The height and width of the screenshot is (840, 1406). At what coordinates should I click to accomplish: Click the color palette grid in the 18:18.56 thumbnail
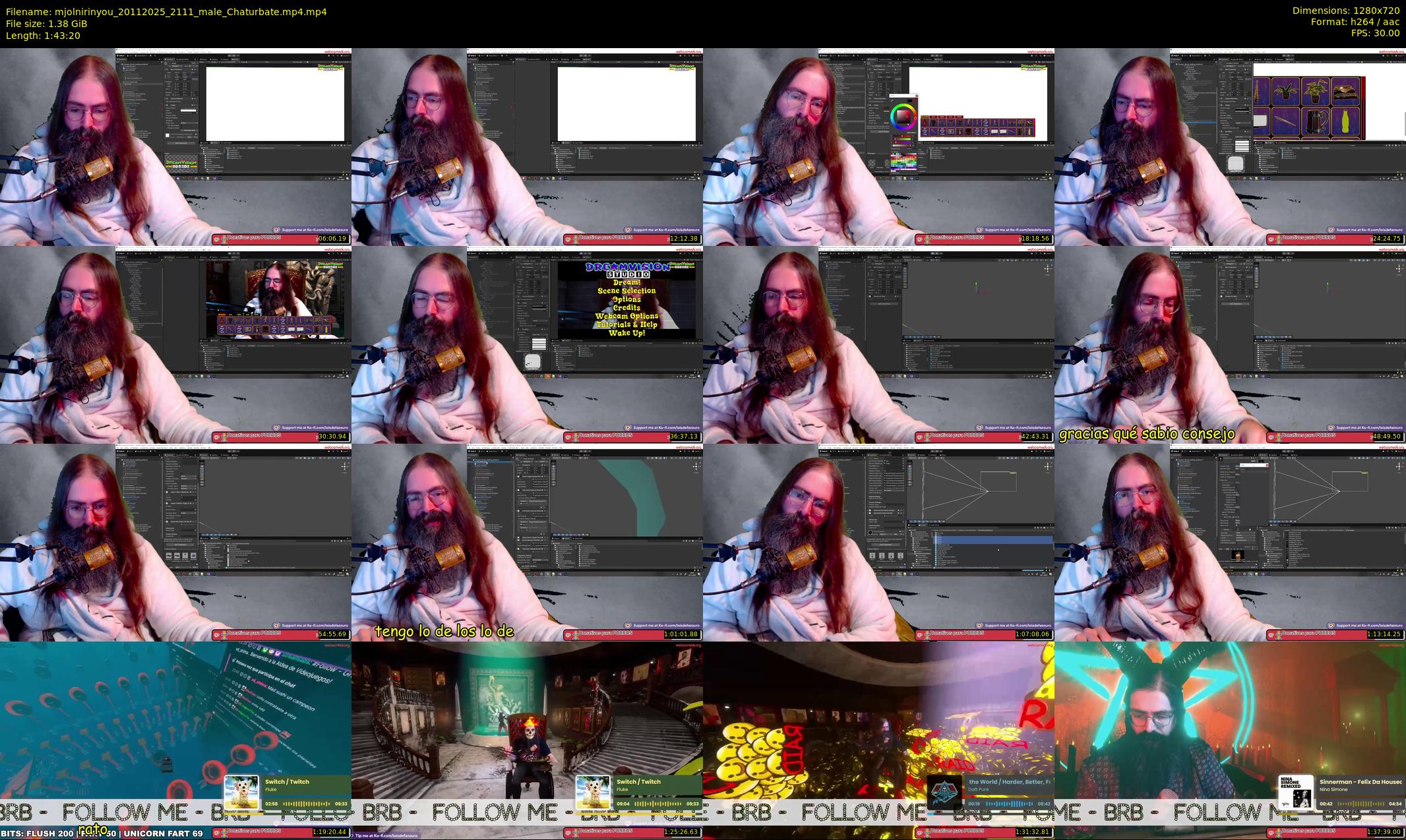point(903,162)
